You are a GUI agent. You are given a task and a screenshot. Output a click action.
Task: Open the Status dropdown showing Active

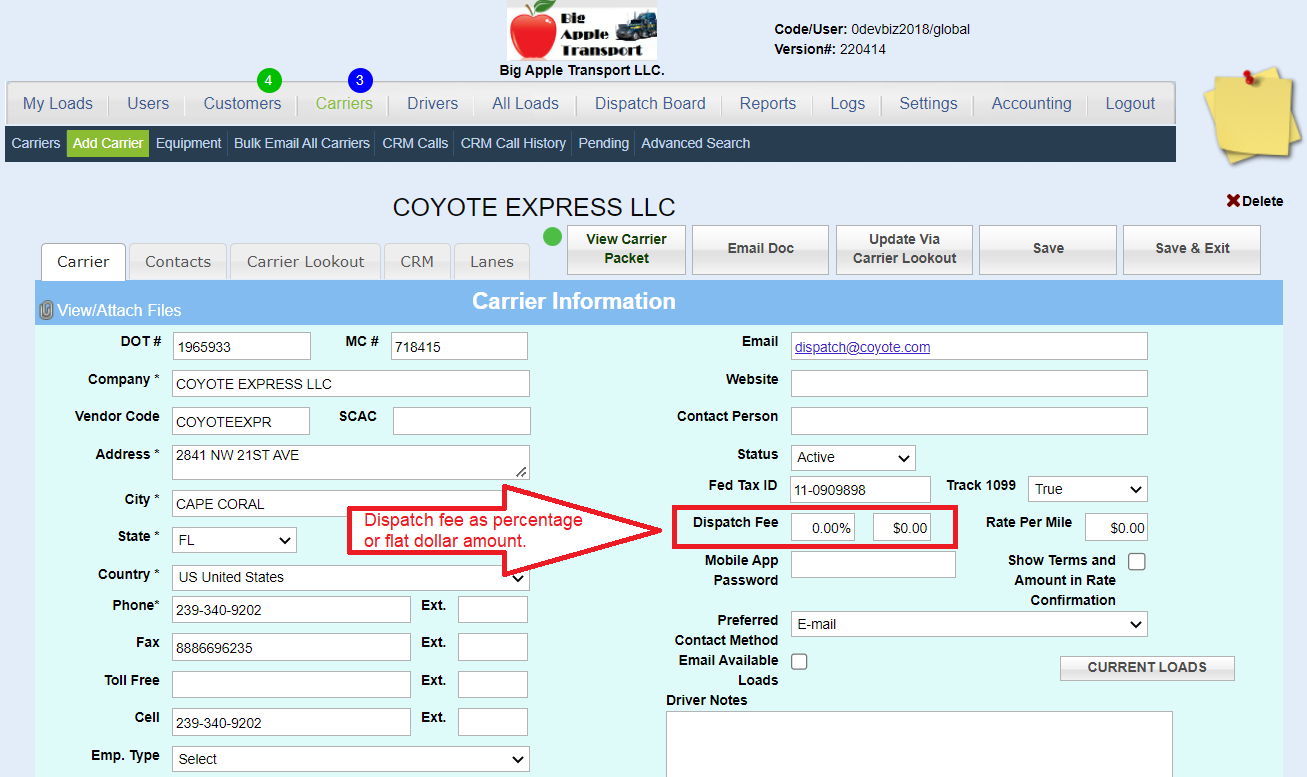[x=853, y=457]
